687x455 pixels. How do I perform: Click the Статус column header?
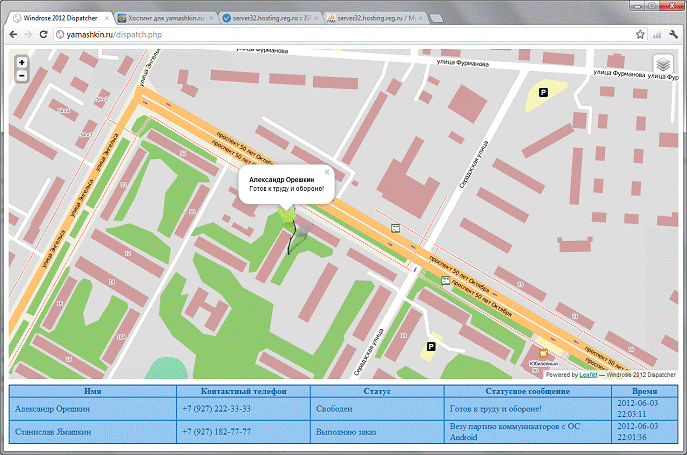coord(377,390)
